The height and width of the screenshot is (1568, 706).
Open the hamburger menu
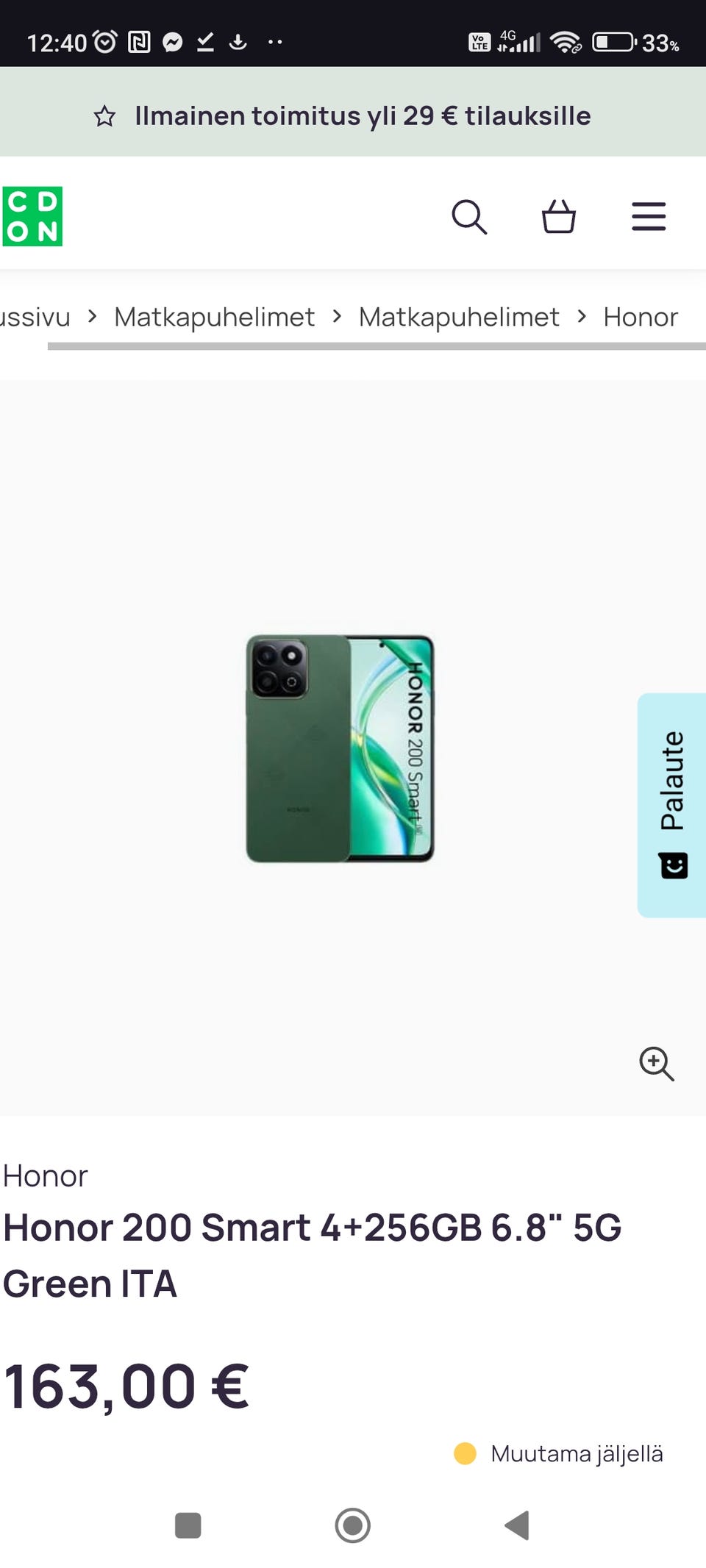click(649, 217)
